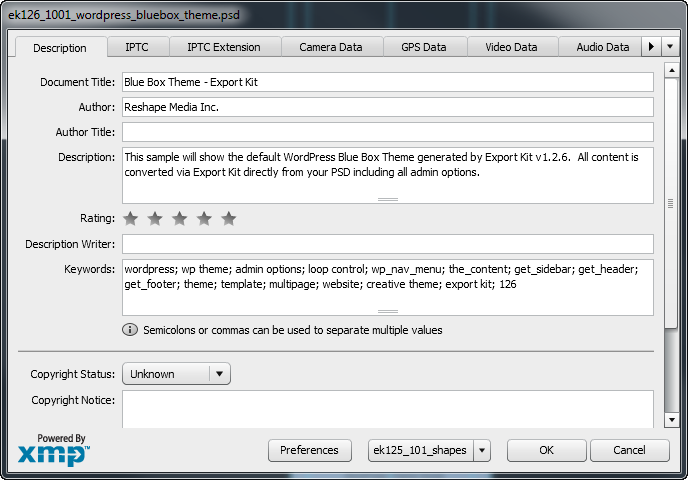Screen dimensions: 688x480
Task: Open the Camera Data tab
Action: [331, 47]
